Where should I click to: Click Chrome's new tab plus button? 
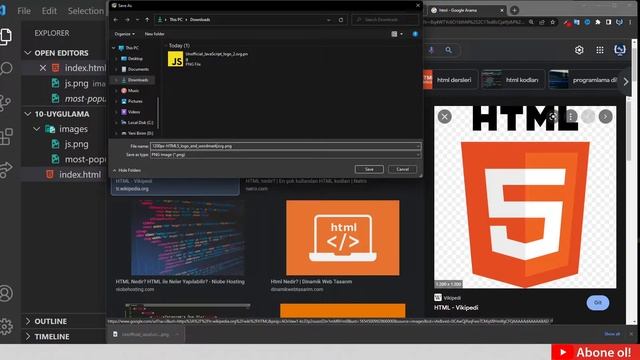[x=514, y=10]
